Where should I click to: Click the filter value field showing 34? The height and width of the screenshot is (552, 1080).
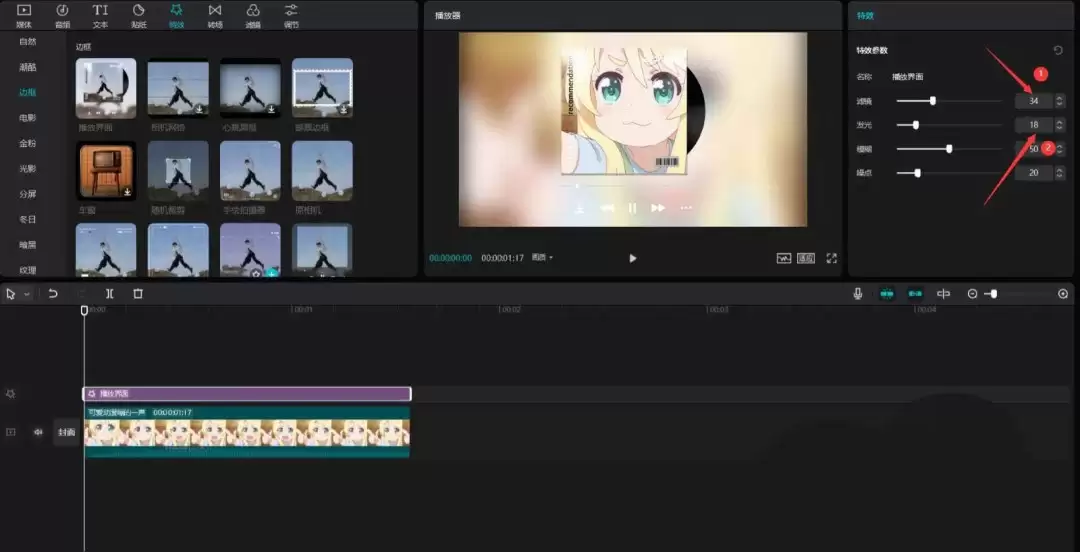coord(1033,101)
